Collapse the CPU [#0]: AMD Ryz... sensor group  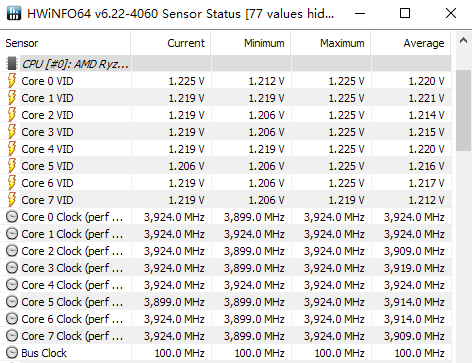[x=75, y=64]
